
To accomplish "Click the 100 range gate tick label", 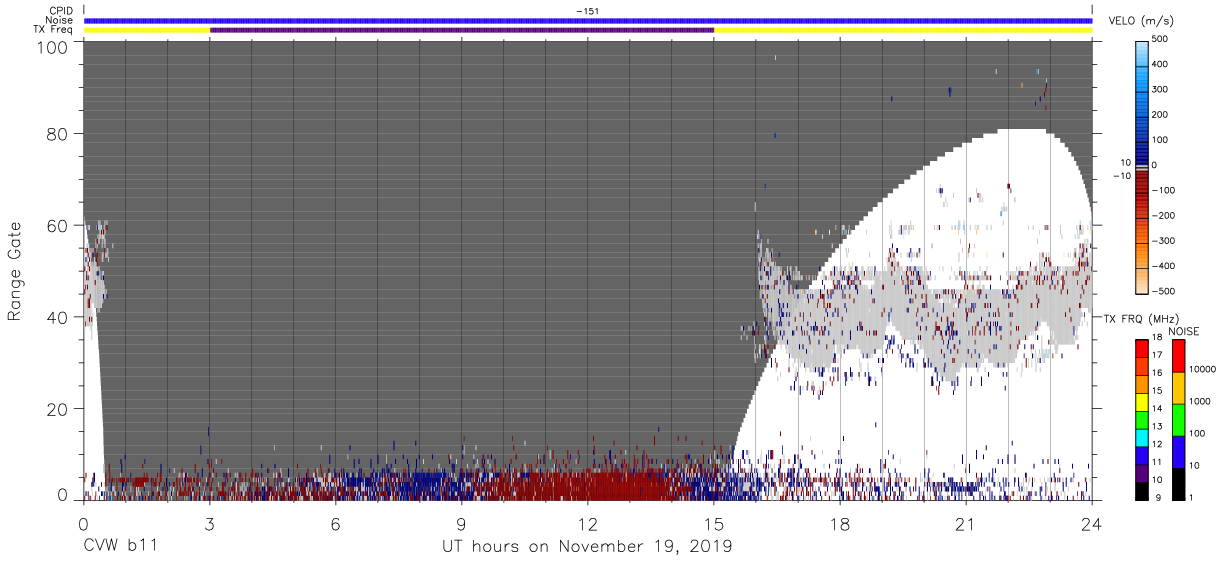I will [x=52, y=46].
